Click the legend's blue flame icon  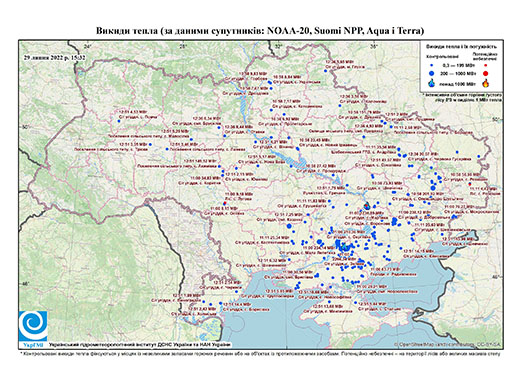(x=431, y=83)
